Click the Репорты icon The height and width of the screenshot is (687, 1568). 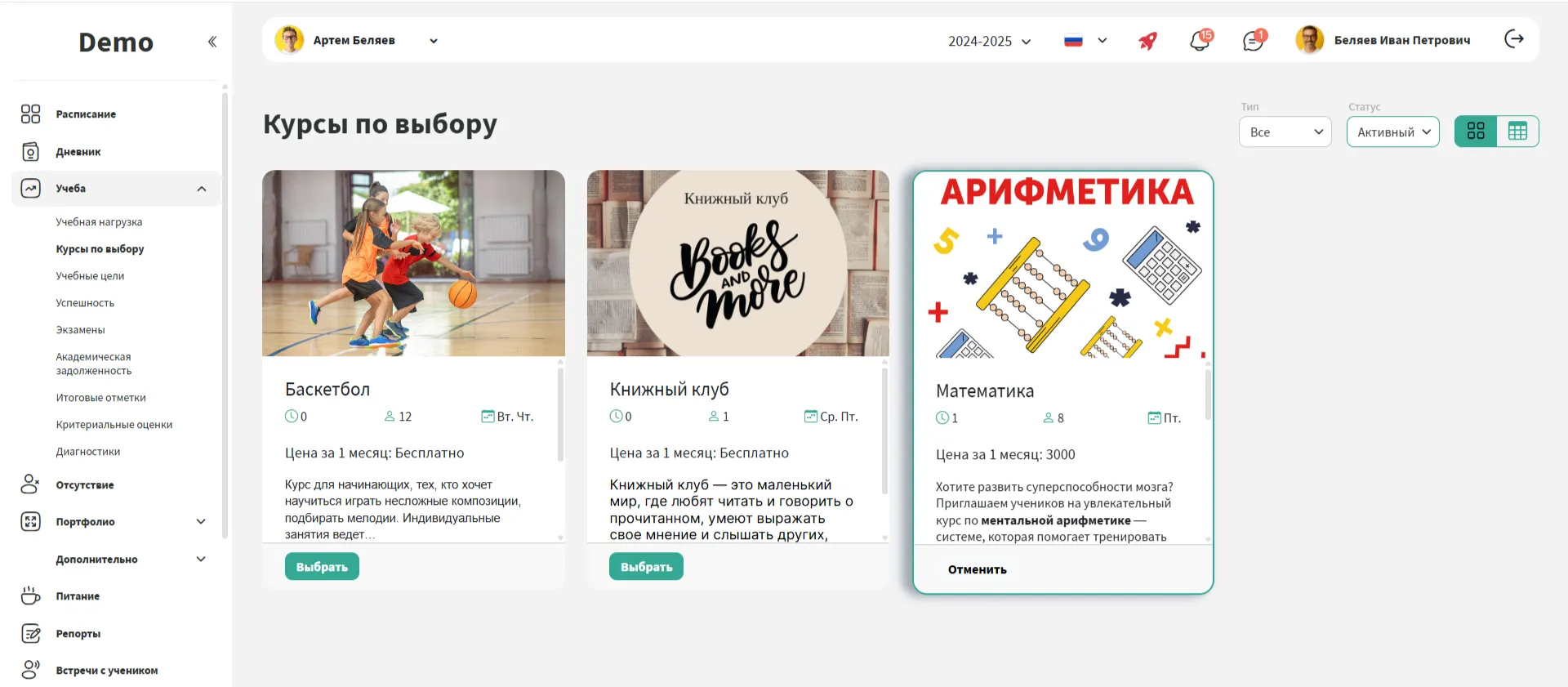30,634
